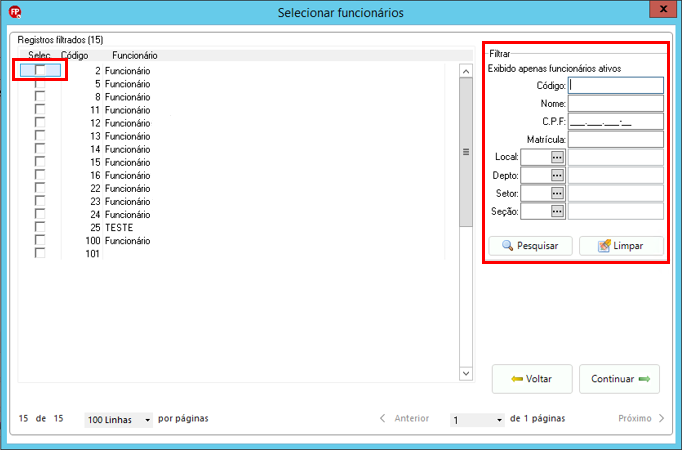The width and height of the screenshot is (682, 450).
Task: Click scrollbar up arrow in employee list
Action: coord(466,71)
